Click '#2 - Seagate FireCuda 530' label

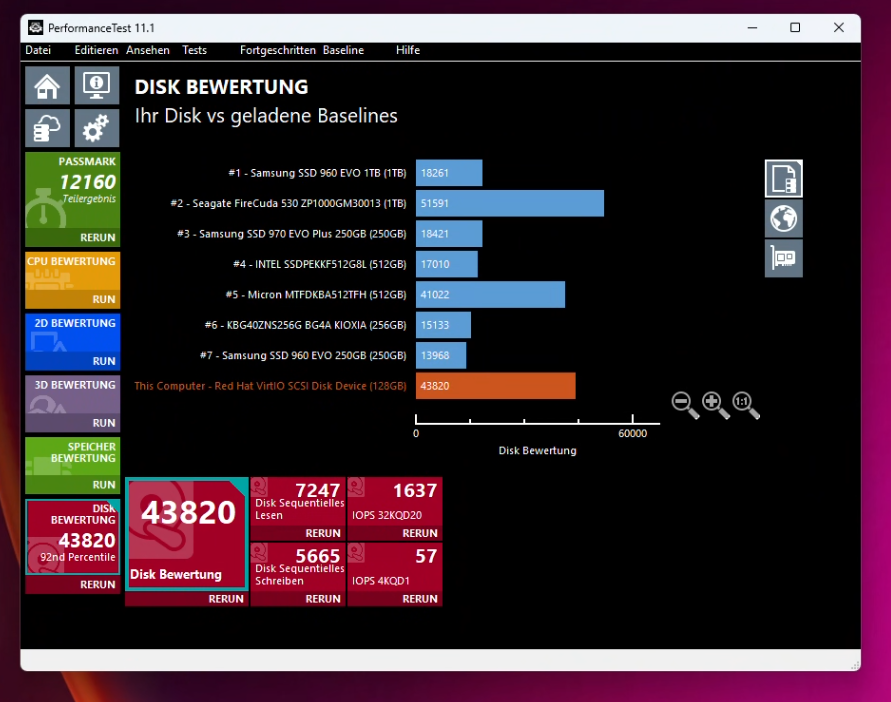point(288,203)
